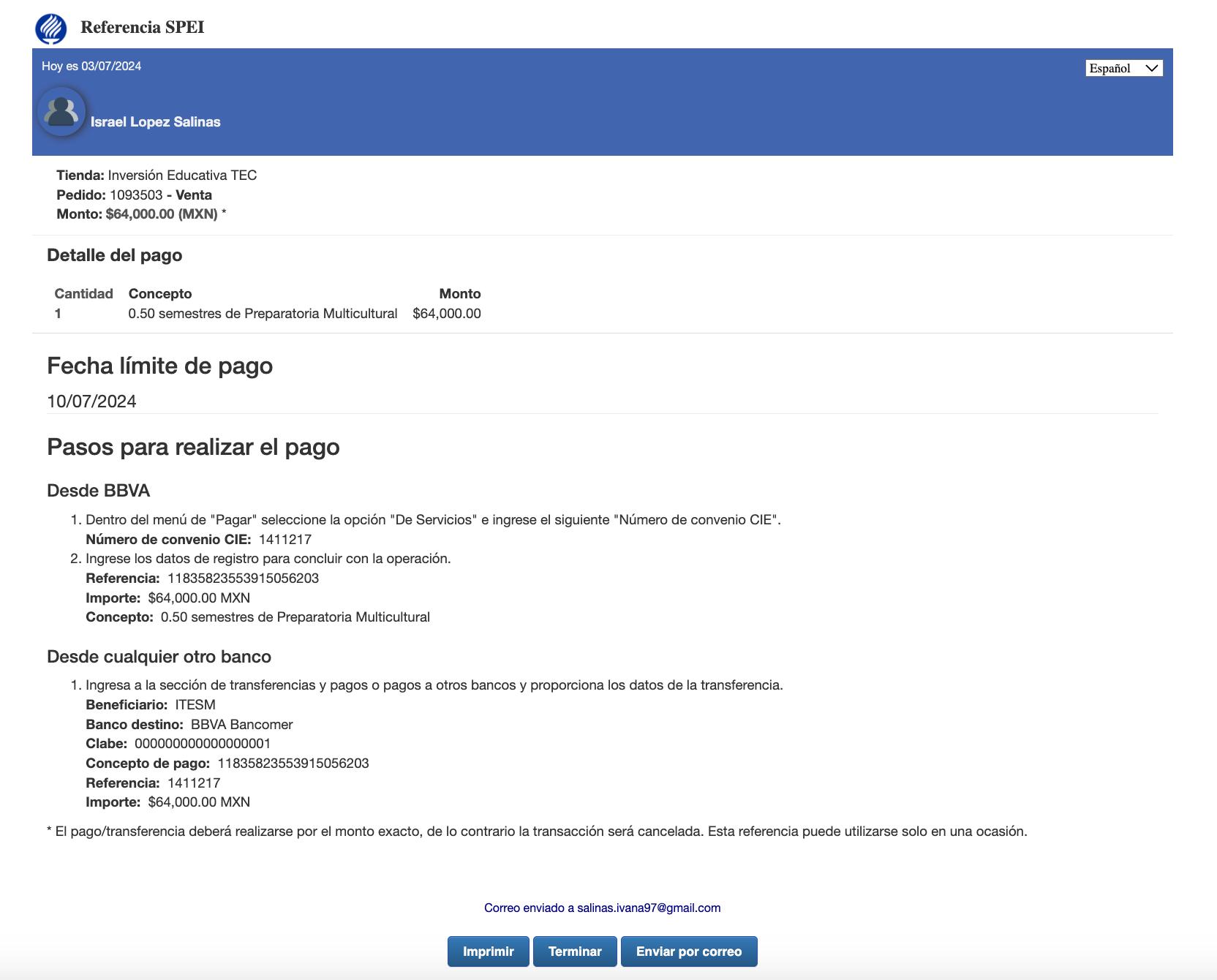
Task: Click the Pasos para realizar el pago heading
Action: pyautogui.click(x=193, y=447)
